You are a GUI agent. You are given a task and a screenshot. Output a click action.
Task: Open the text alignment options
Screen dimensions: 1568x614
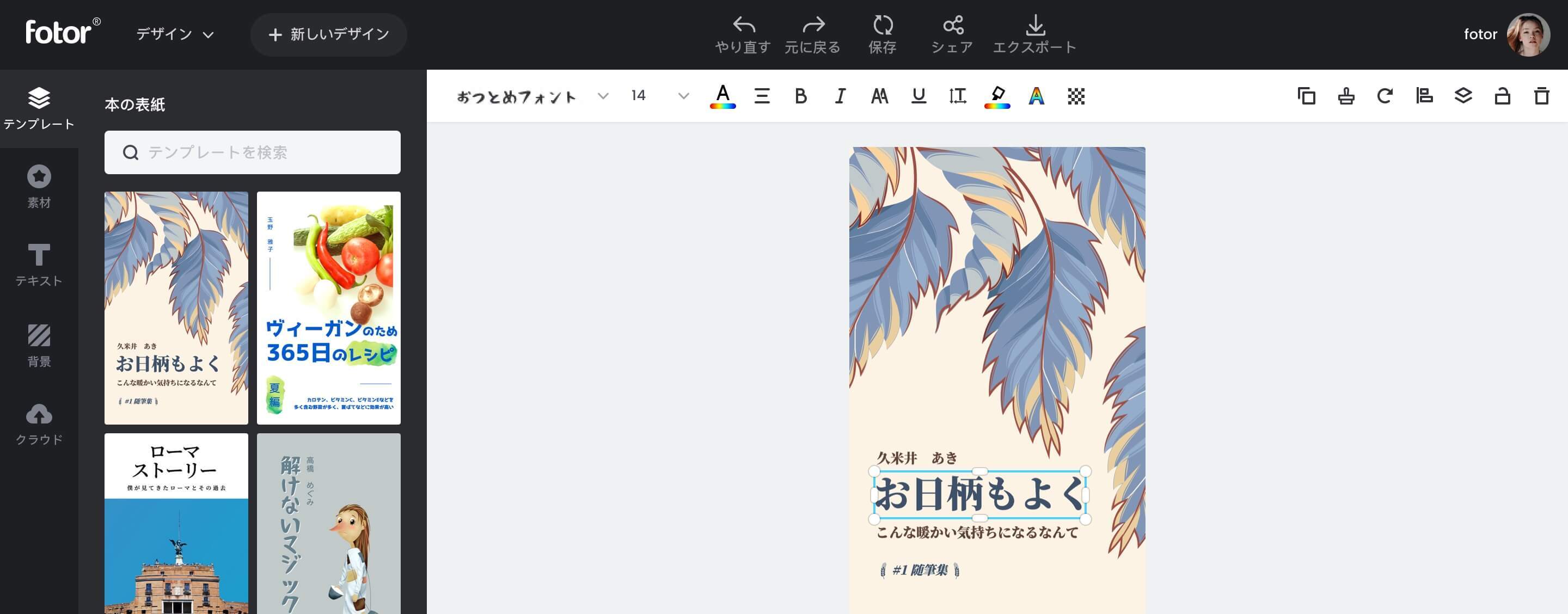762,96
